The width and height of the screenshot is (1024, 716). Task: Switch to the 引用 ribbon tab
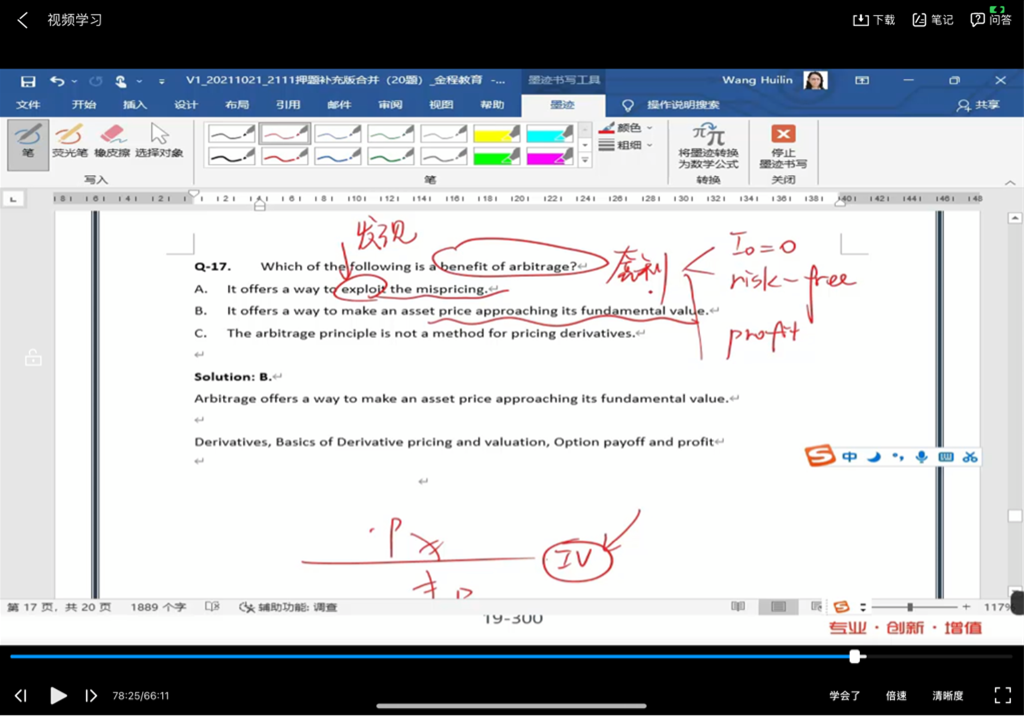point(288,105)
